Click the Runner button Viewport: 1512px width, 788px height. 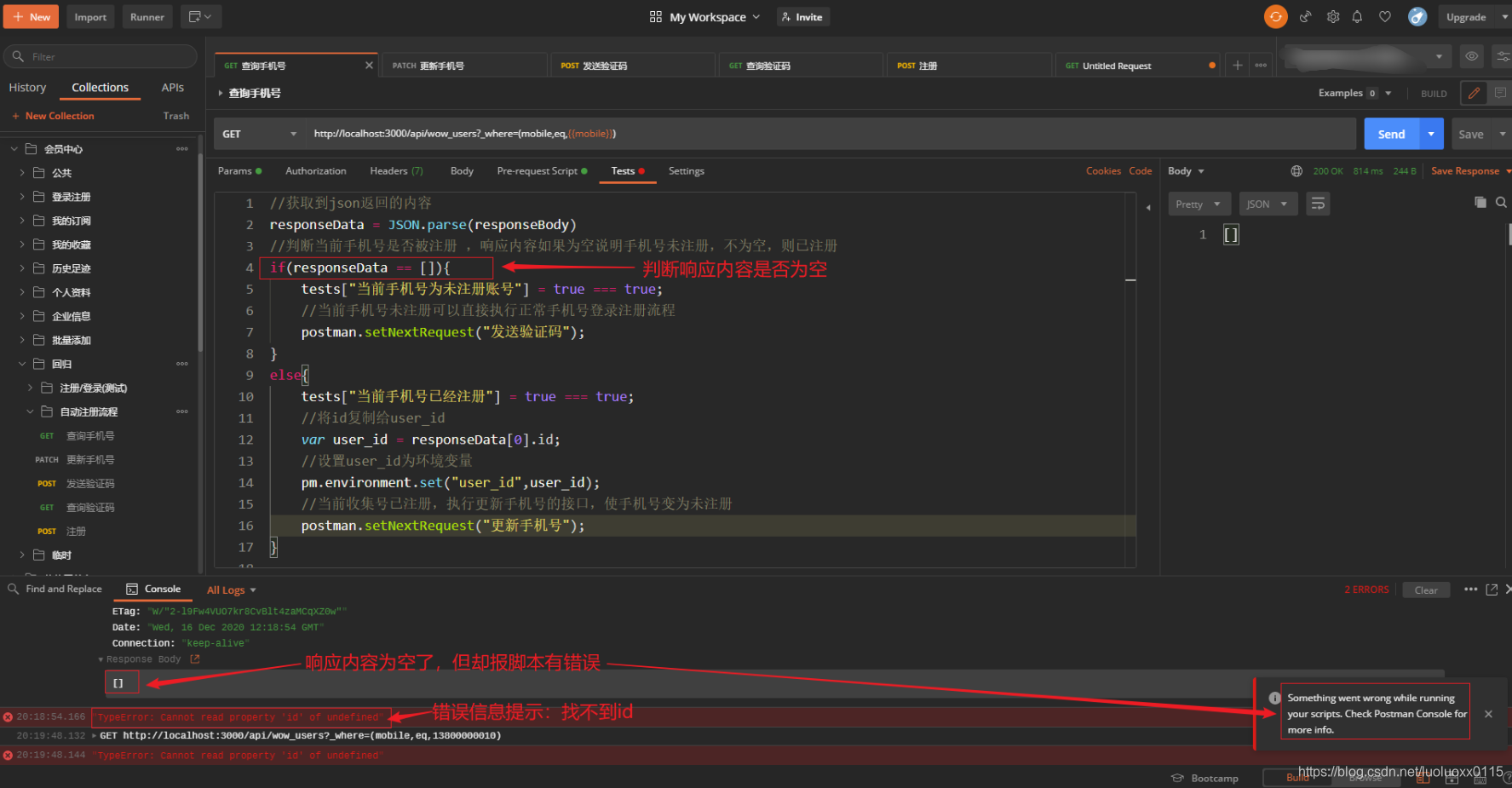[x=147, y=17]
